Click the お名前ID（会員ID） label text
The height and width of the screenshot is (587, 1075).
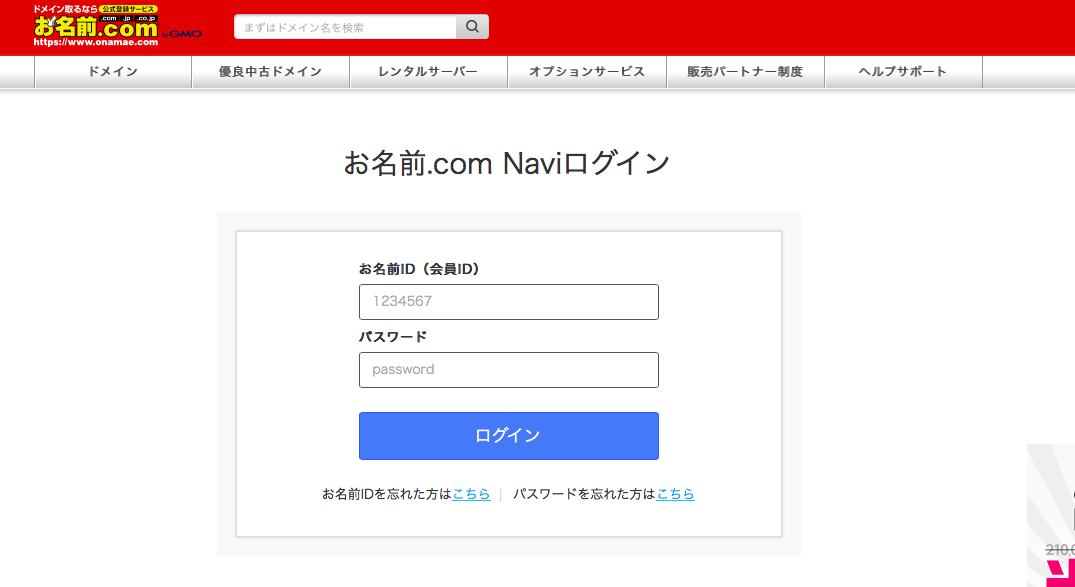point(420,269)
